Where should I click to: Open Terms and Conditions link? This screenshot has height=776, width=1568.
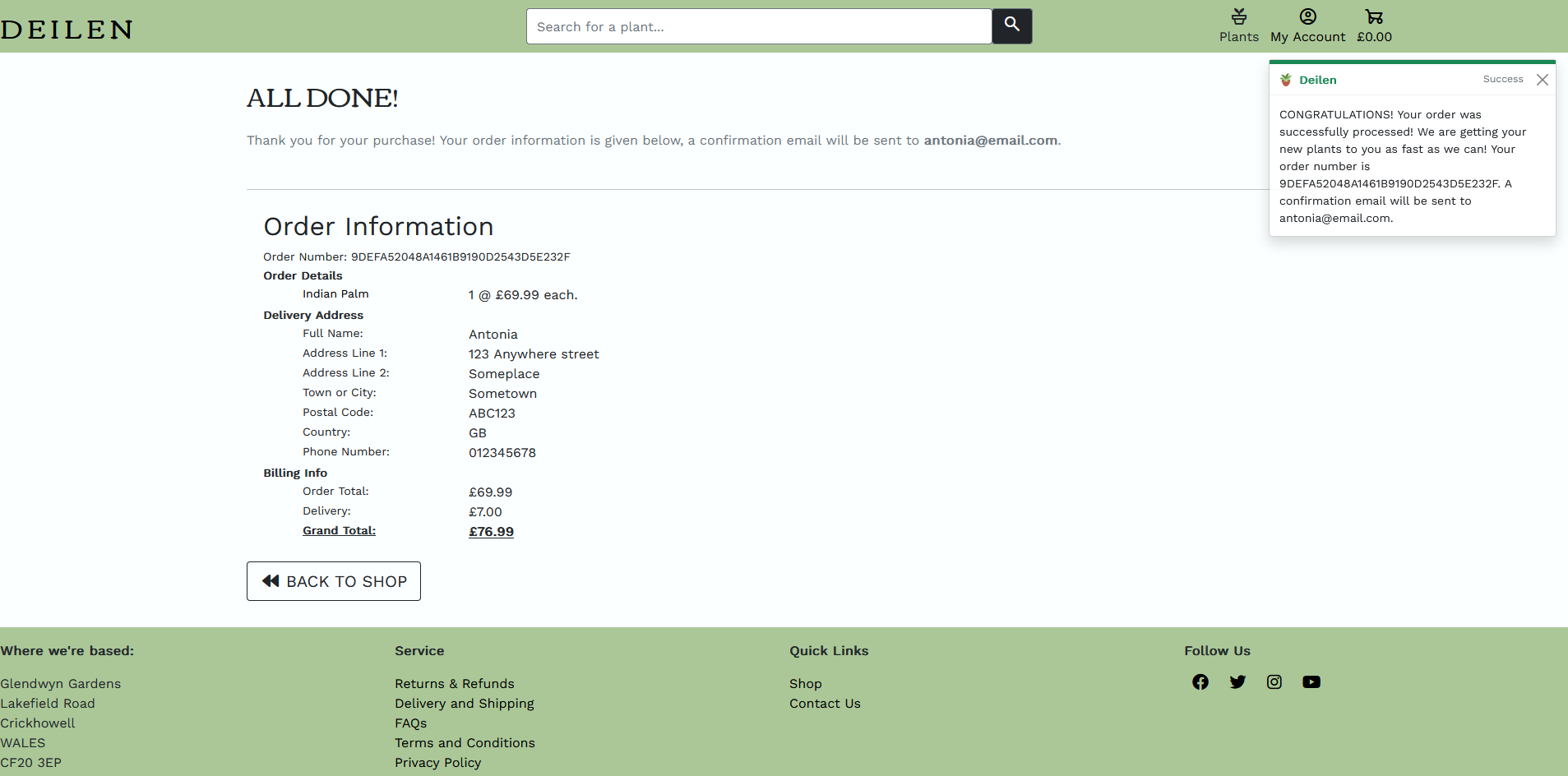tap(465, 743)
